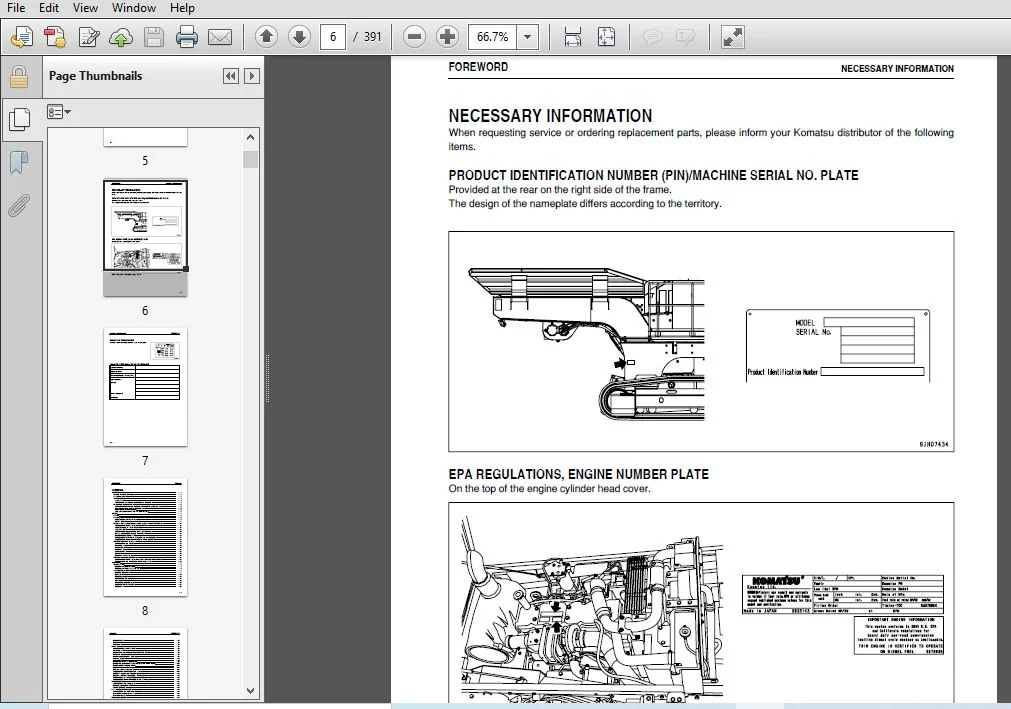Image resolution: width=1011 pixels, height=709 pixels.
Task: Toggle the Page Thumbnails panel icon
Action: (19, 119)
